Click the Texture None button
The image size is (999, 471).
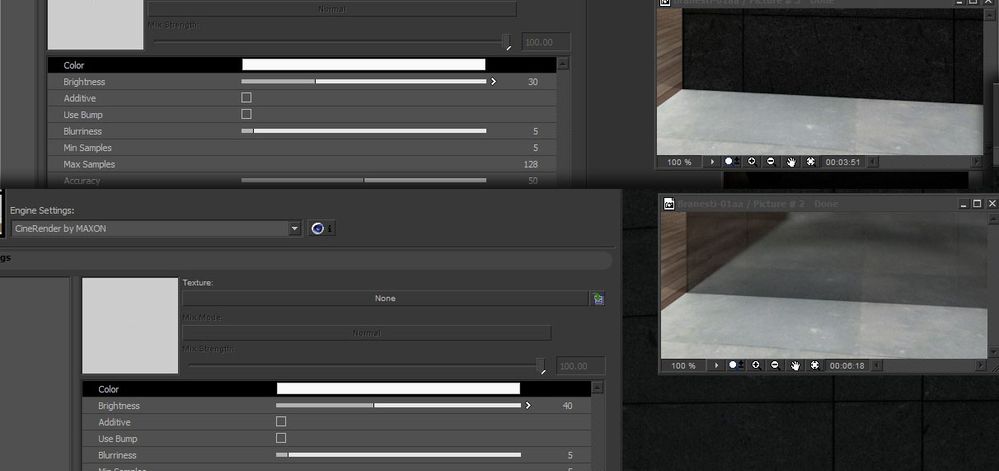[385, 298]
